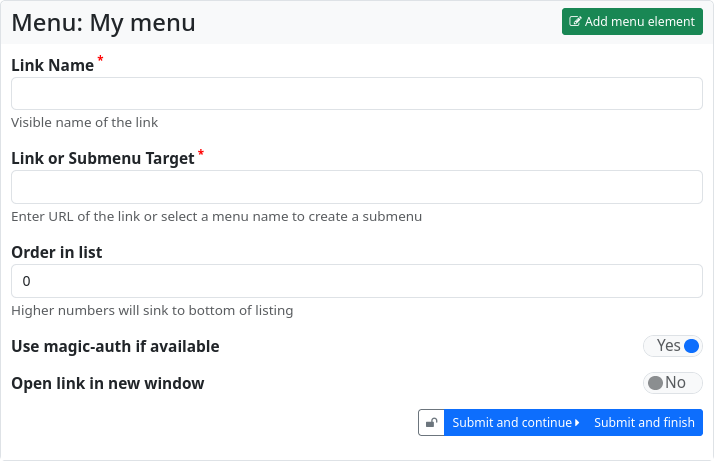Focus the Link Name text field
The image size is (714, 461).
coord(357,94)
